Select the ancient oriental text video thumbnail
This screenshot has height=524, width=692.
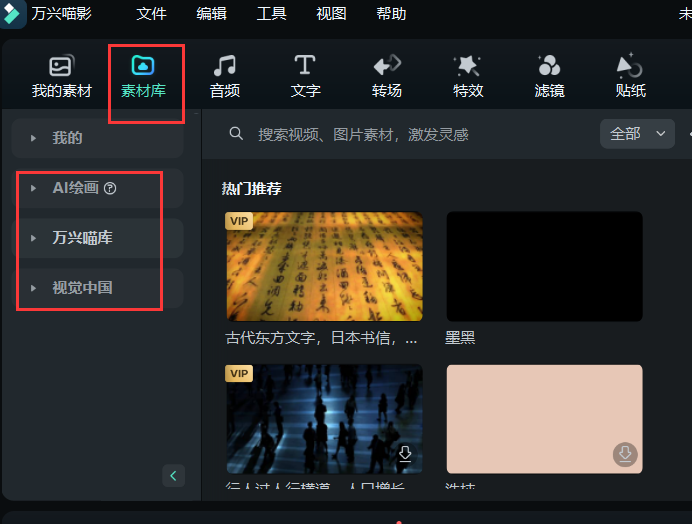click(324, 266)
